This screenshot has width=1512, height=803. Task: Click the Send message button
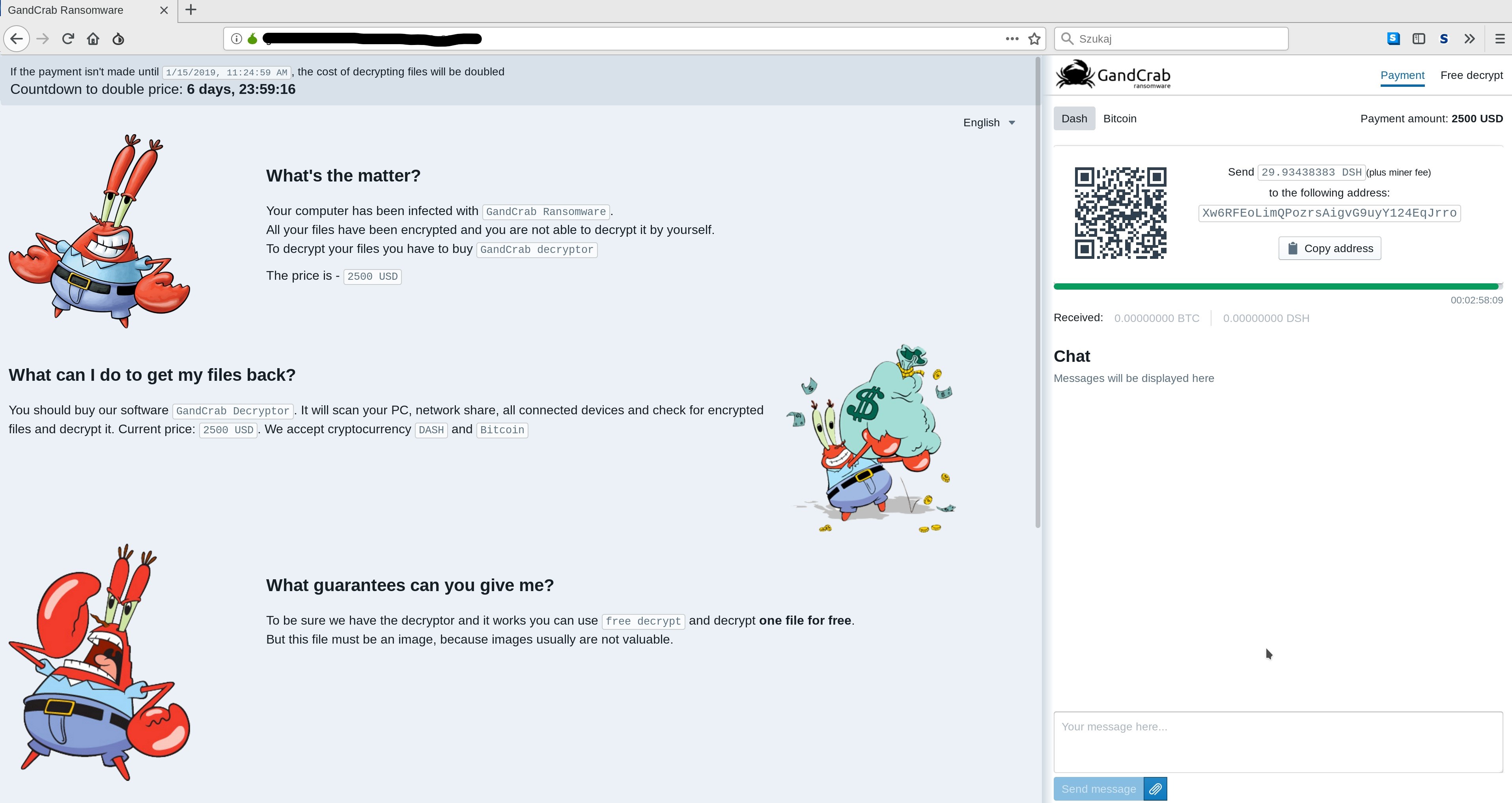coord(1098,789)
